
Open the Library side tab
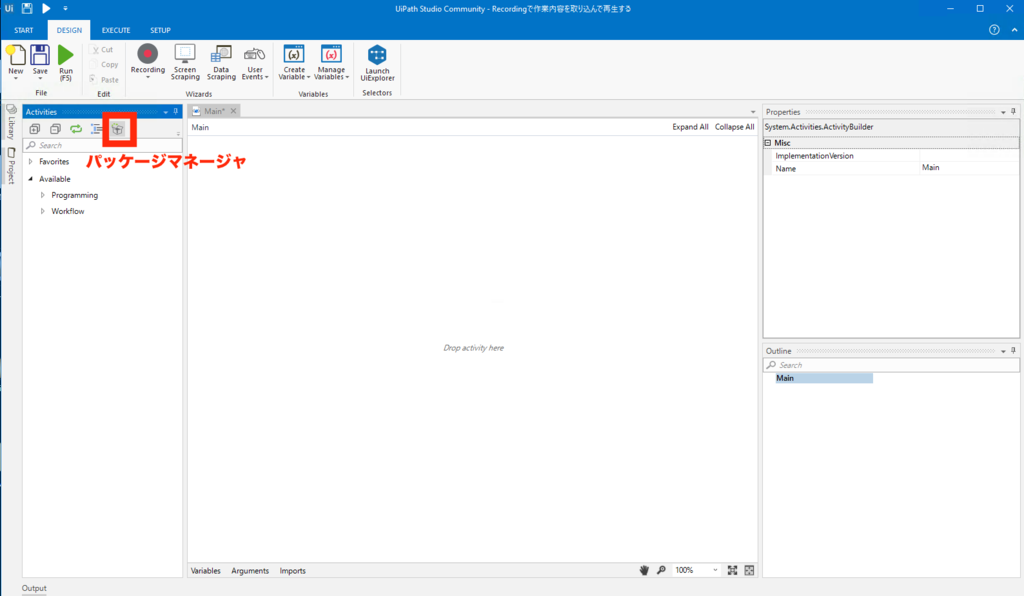click(x=11, y=122)
